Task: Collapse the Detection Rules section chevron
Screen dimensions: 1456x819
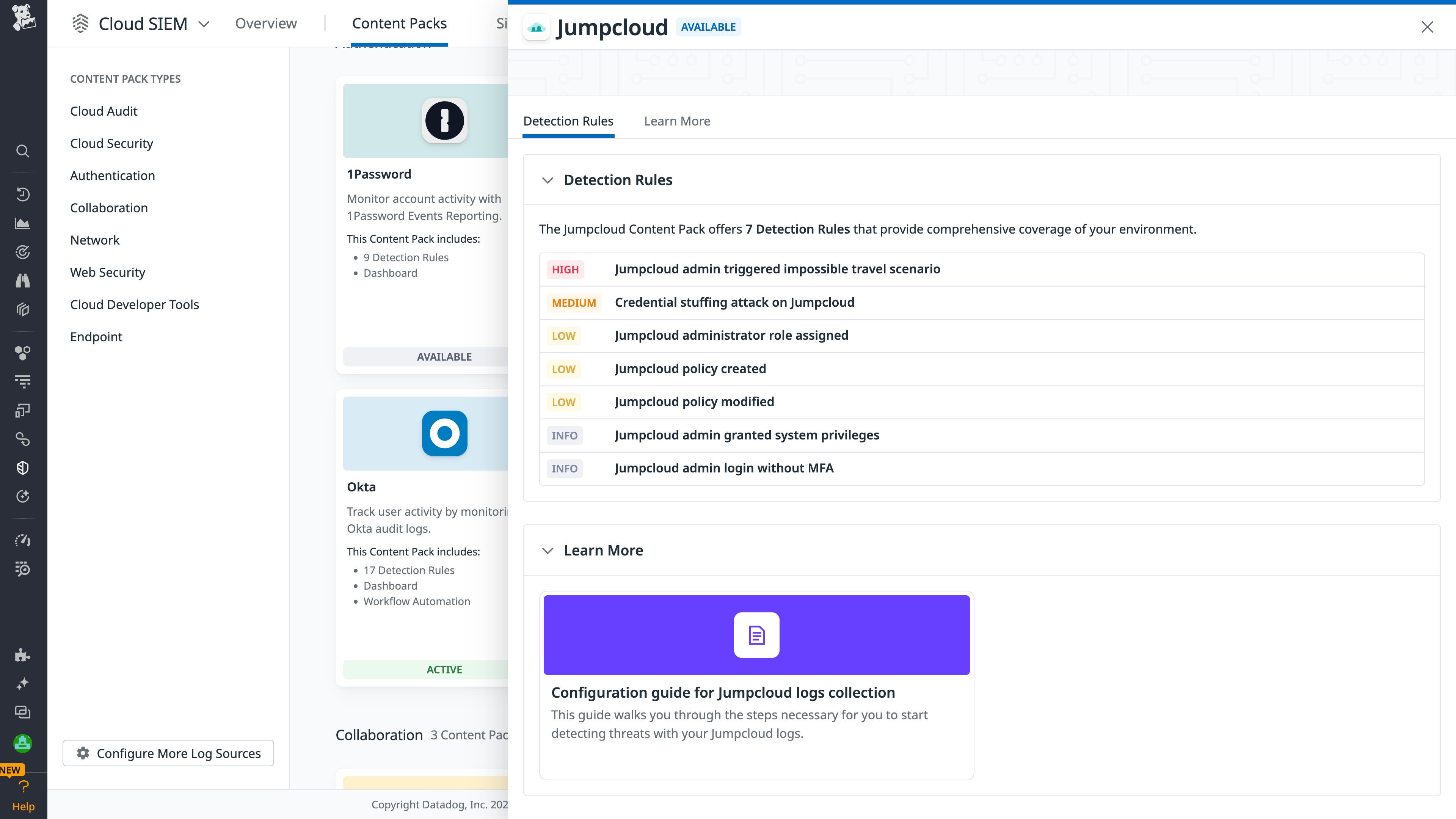Action: (x=547, y=180)
